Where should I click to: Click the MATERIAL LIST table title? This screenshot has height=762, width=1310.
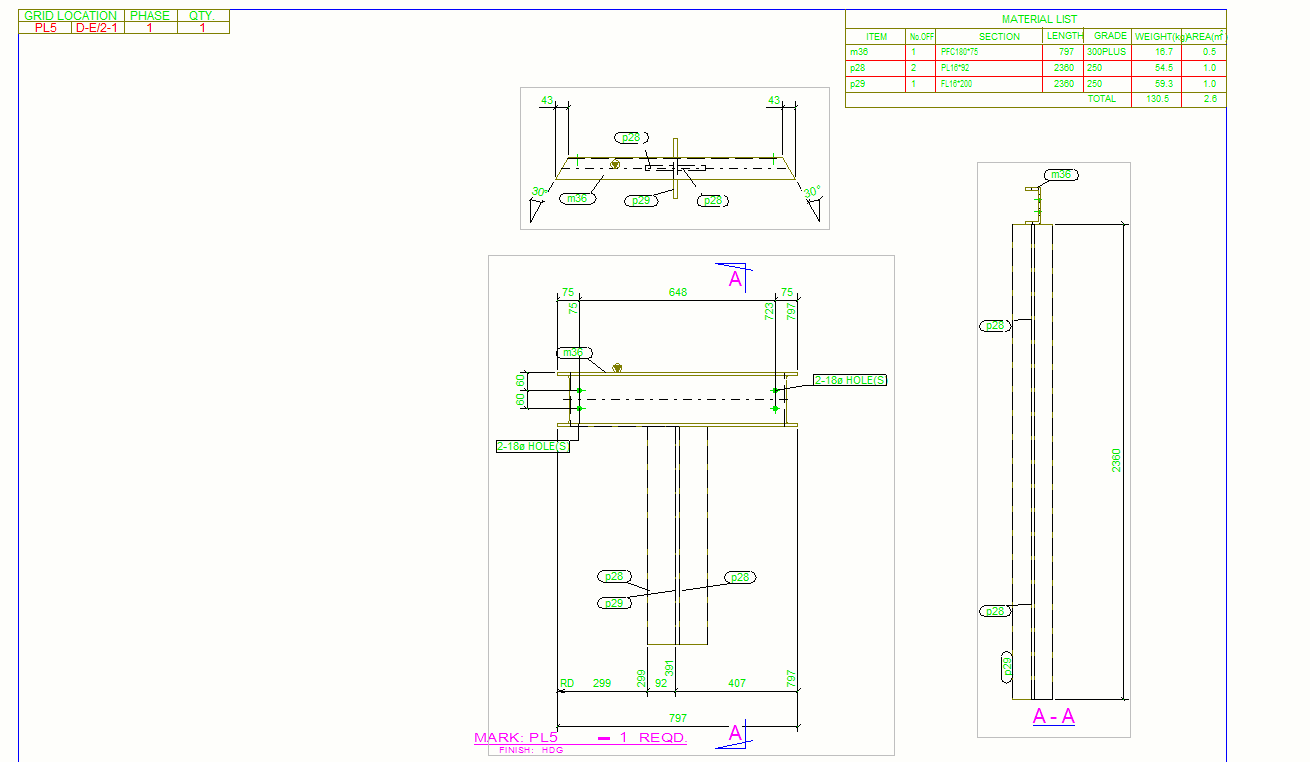point(1039,19)
